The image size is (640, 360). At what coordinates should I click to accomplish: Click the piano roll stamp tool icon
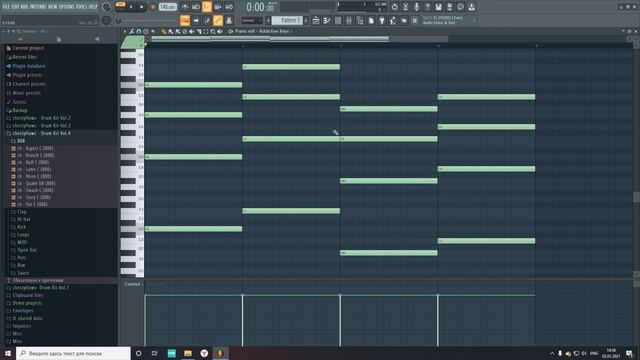(x=146, y=31)
